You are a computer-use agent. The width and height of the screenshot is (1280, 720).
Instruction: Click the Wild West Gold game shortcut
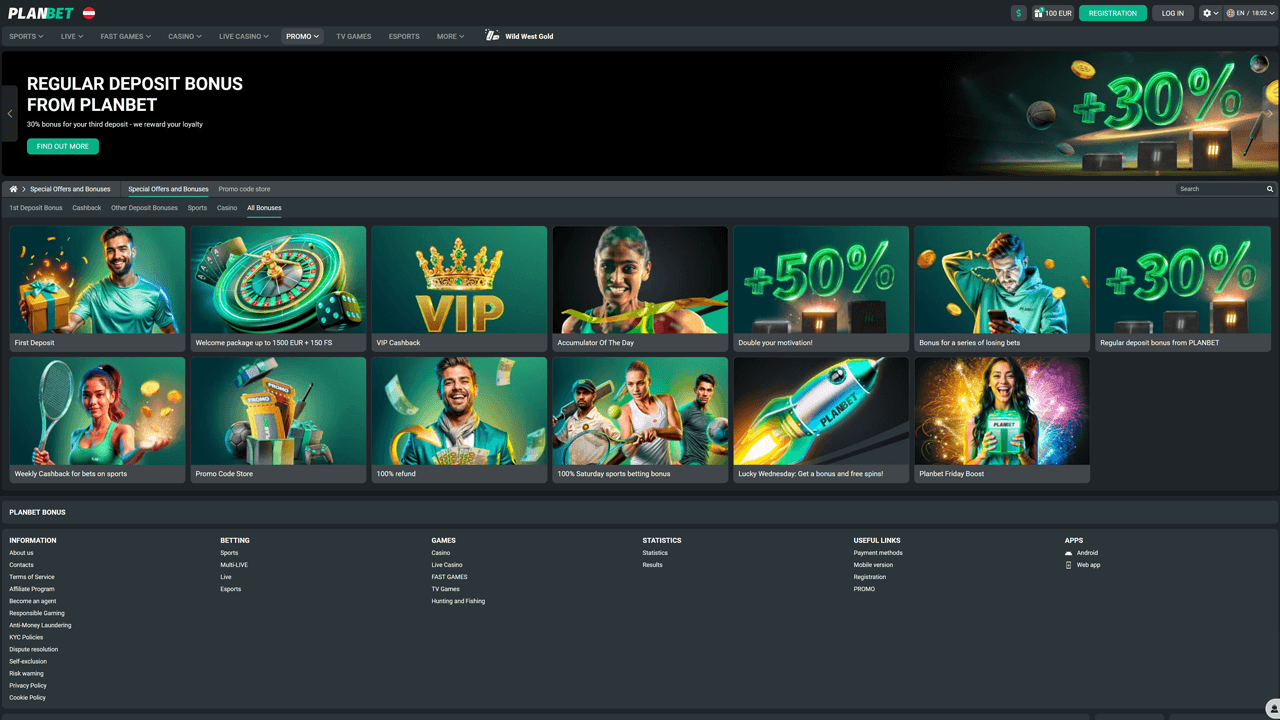point(519,36)
